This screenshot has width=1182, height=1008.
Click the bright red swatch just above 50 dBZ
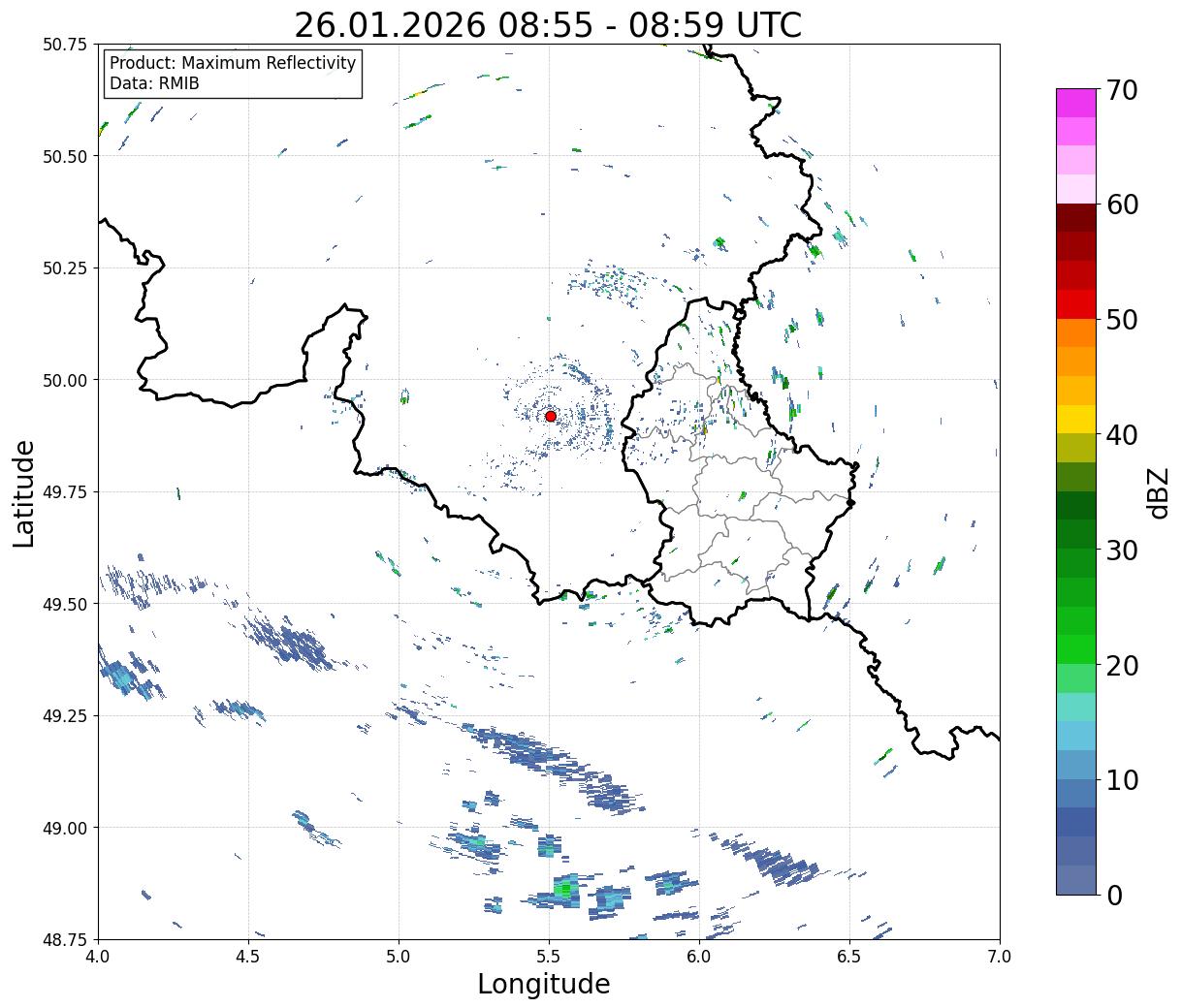(x=1075, y=304)
